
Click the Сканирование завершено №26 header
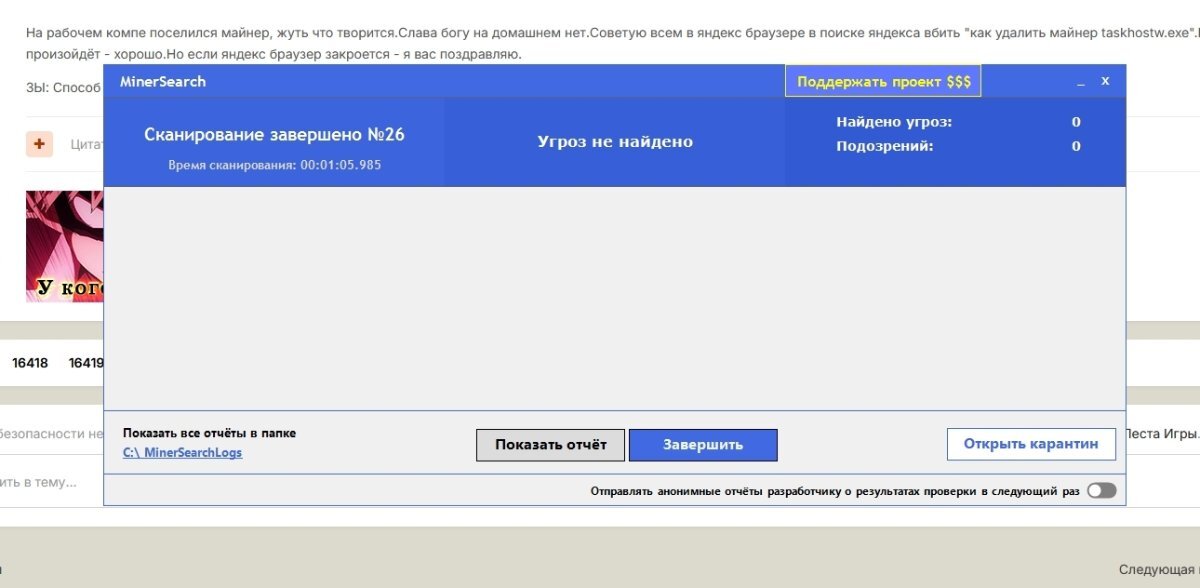point(274,134)
